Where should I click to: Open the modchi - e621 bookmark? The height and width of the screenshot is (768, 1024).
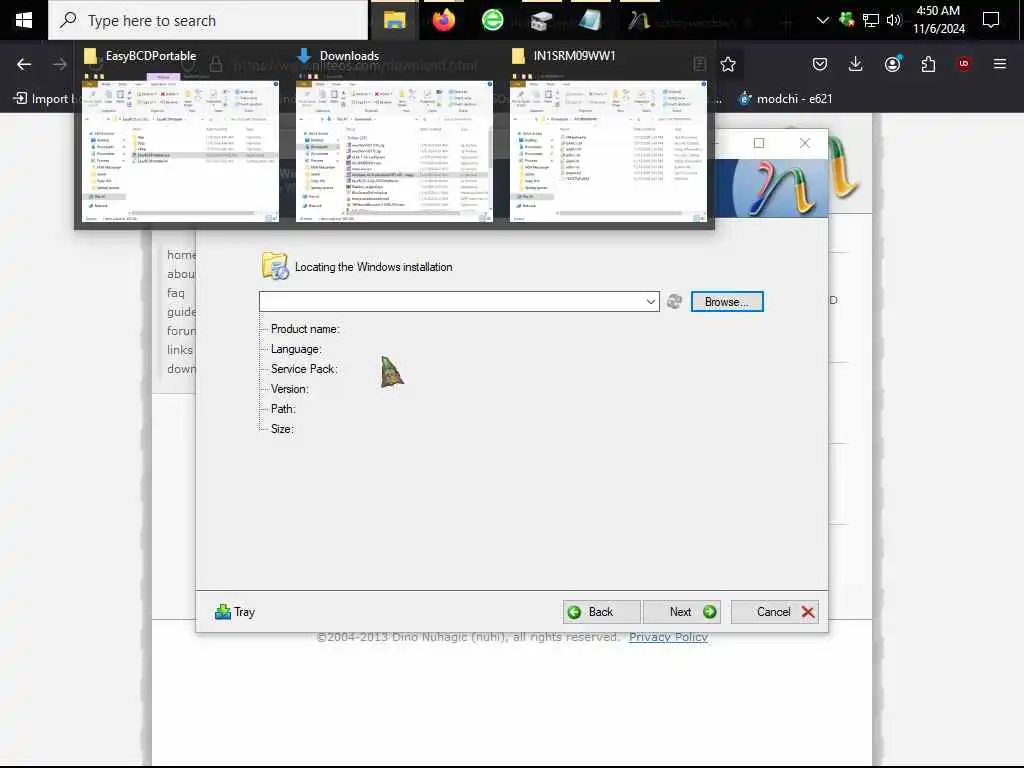[x=785, y=99]
